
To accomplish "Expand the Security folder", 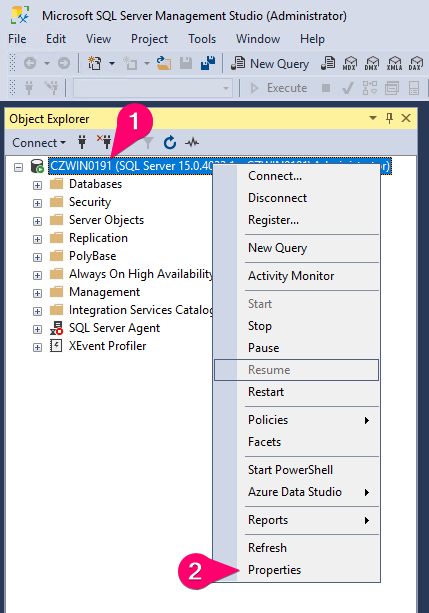I will pos(37,203).
